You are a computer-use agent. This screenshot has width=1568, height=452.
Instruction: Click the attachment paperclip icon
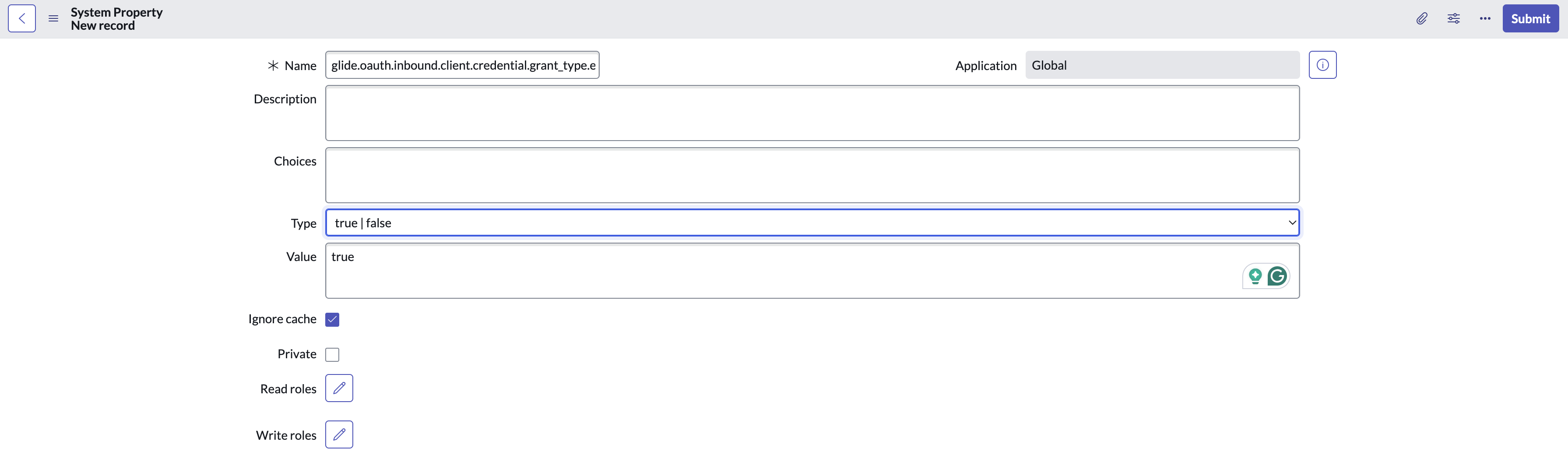tap(1422, 18)
